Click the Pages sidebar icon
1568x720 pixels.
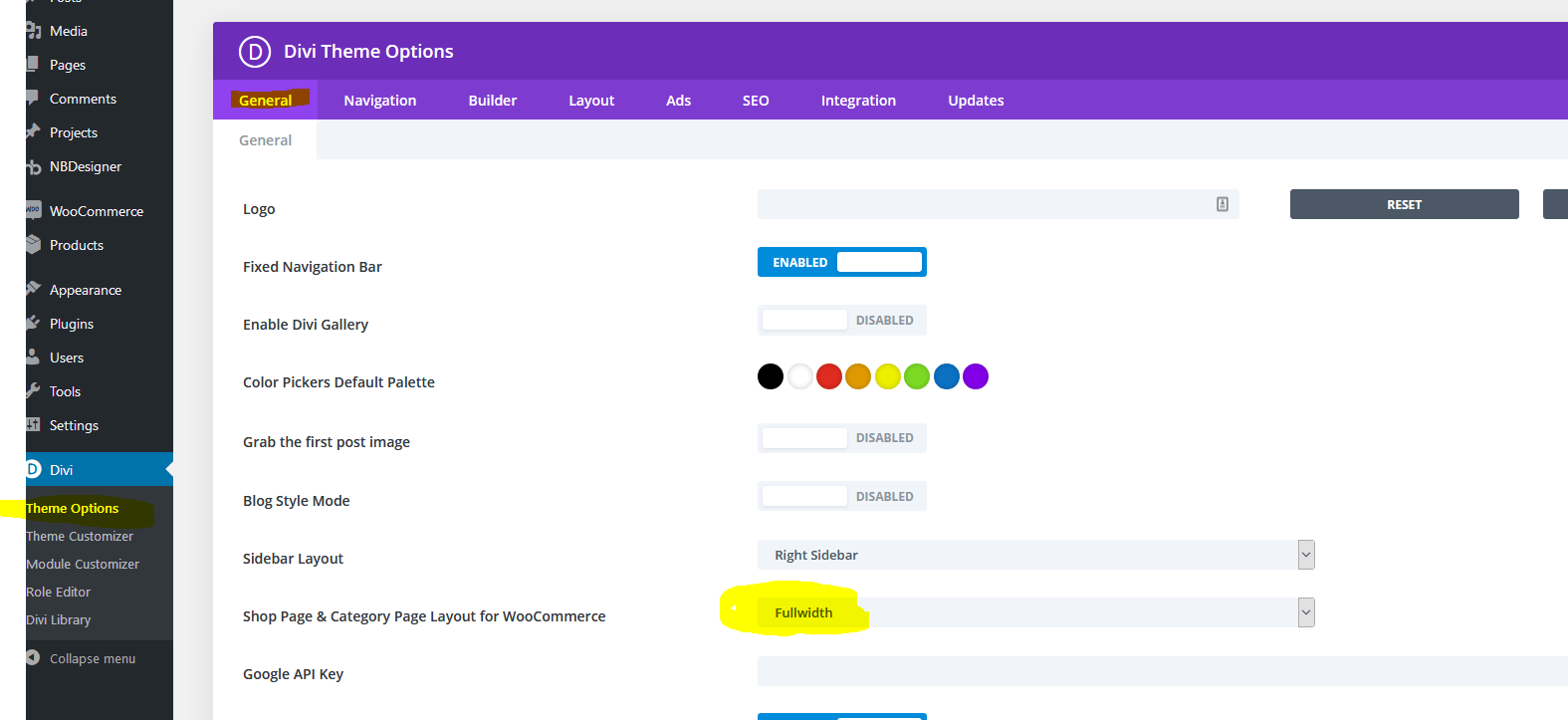coord(33,65)
